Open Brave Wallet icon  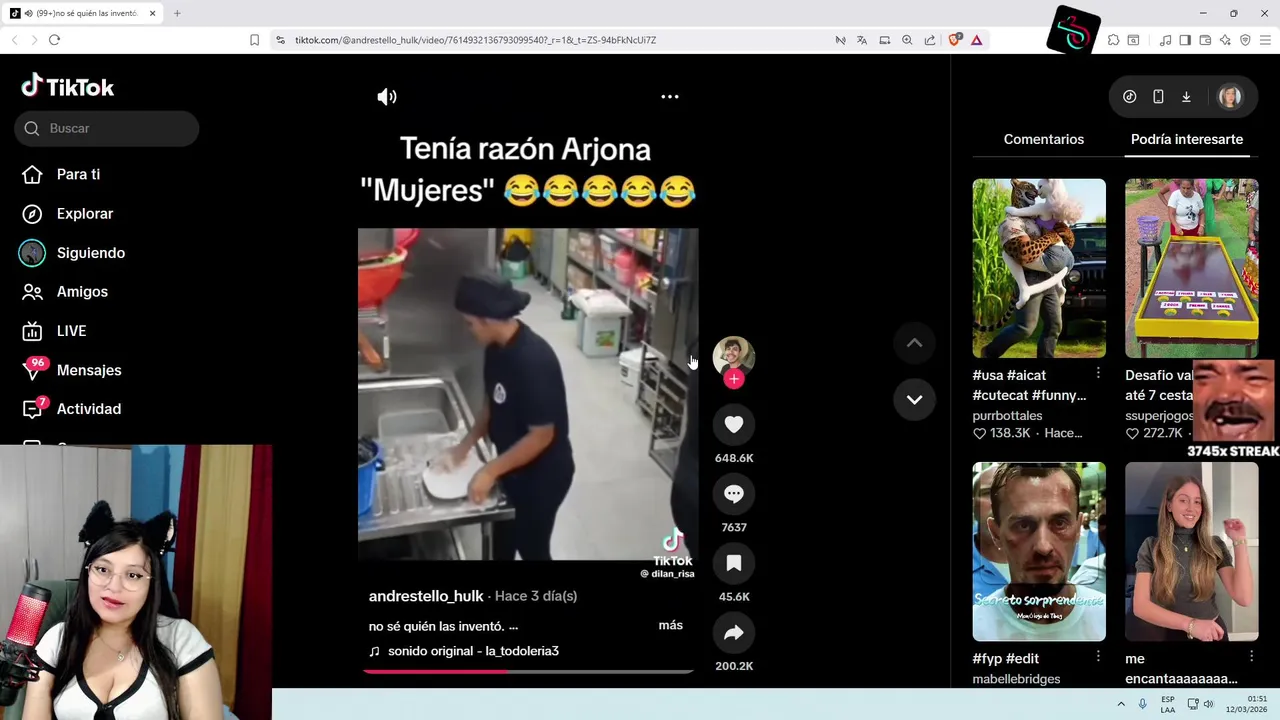(1205, 40)
